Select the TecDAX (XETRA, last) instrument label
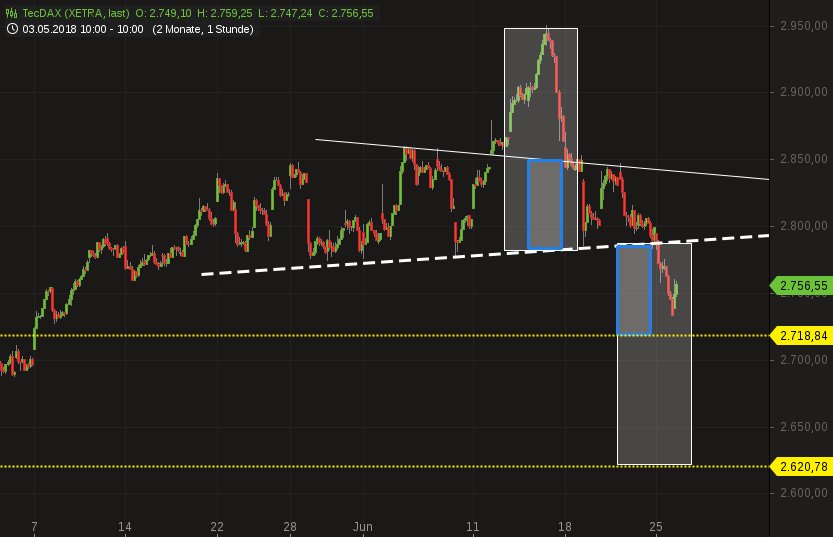This screenshot has width=833, height=537. tap(75, 13)
